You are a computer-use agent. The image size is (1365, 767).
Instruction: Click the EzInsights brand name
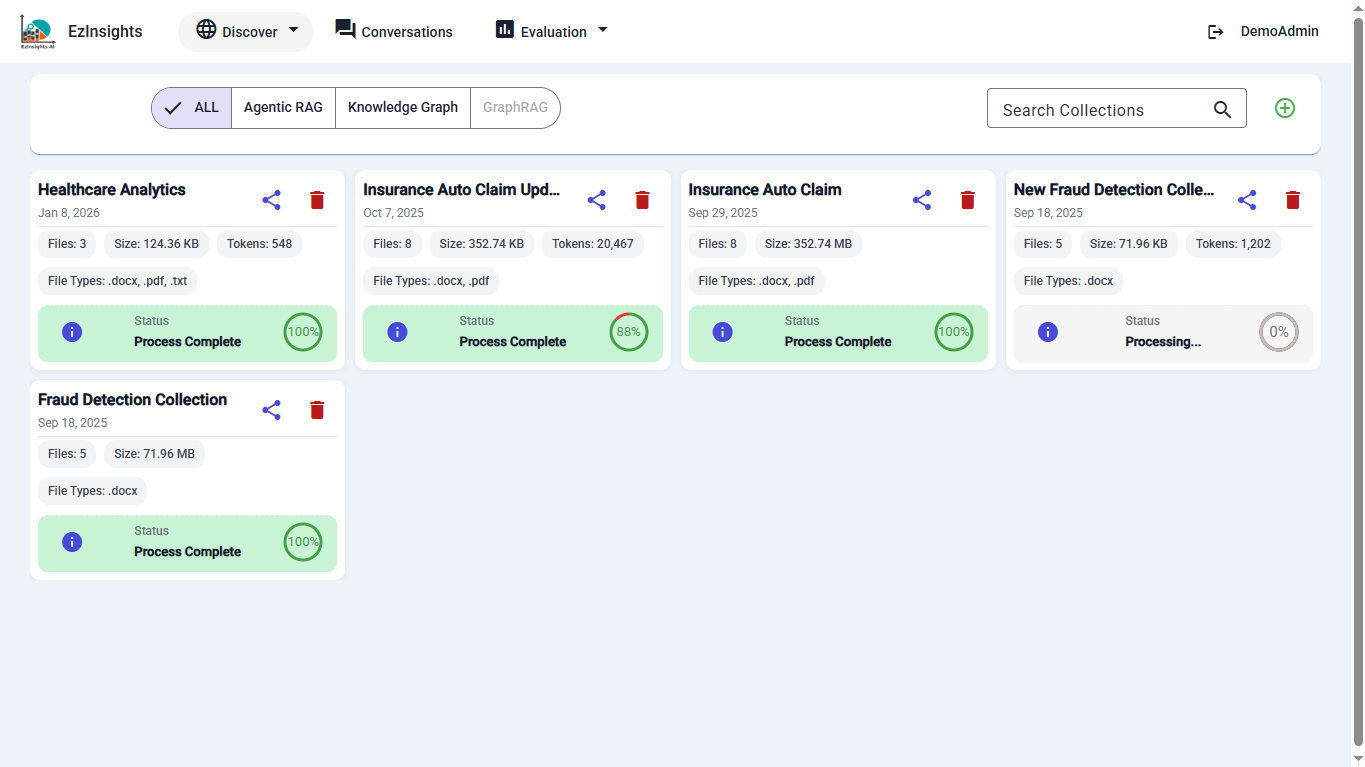click(x=105, y=32)
